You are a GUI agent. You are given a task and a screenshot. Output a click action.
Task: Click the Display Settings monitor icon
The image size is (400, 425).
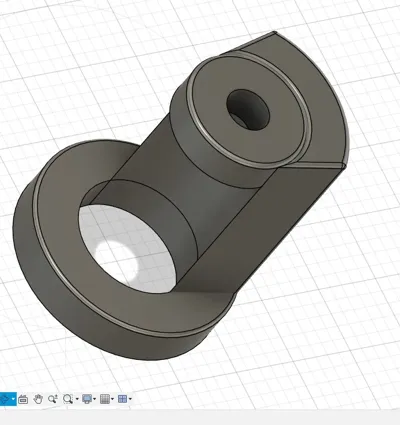pos(87,399)
